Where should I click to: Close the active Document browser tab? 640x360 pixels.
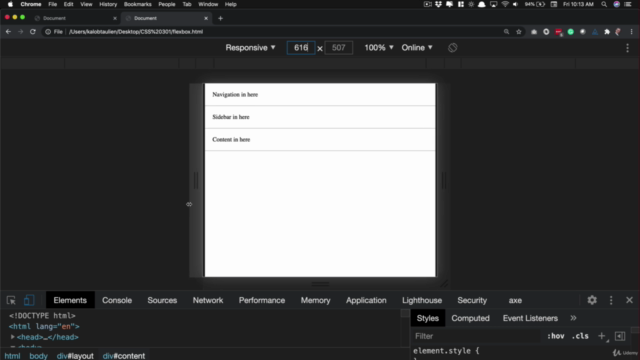[x=206, y=18]
